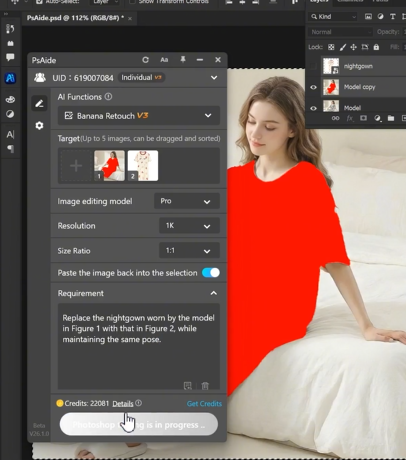This screenshot has width=406, height=460.
Task: Click the in-progress generate button
Action: (x=139, y=424)
